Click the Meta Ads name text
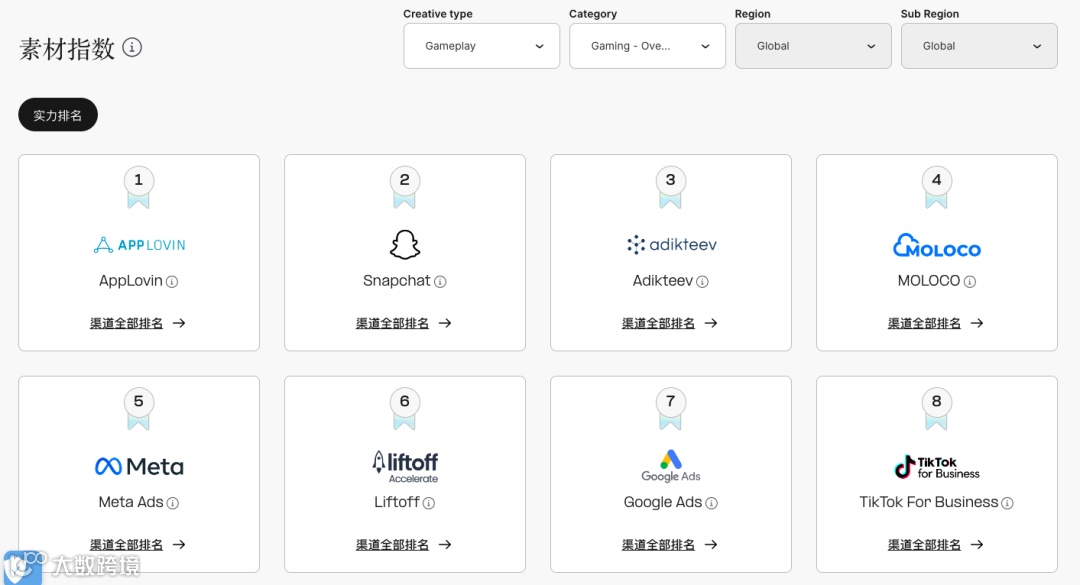The width and height of the screenshot is (1080, 585). (x=131, y=502)
